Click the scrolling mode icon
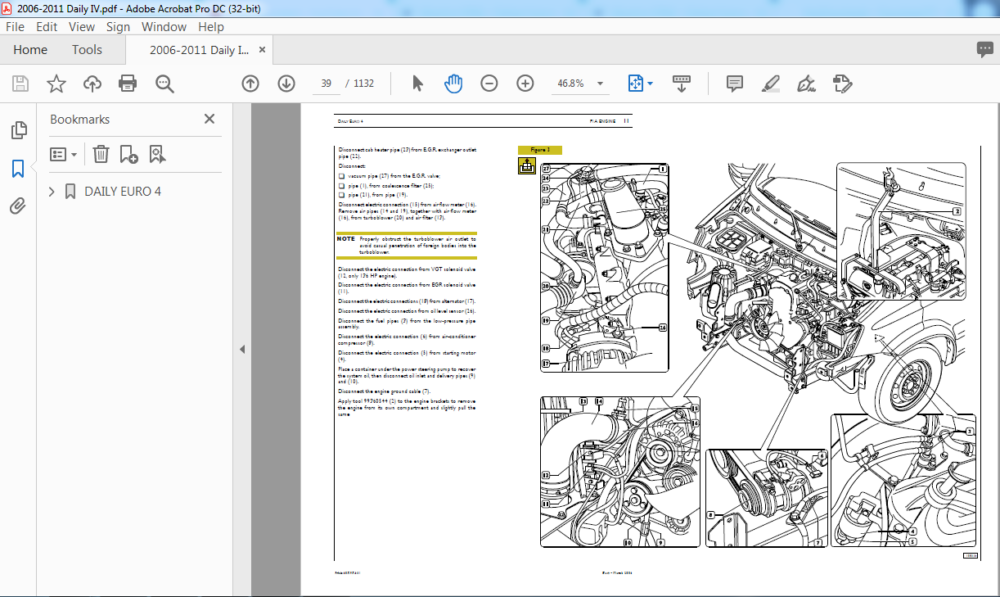Image resolution: width=1000 pixels, height=597 pixels. (681, 84)
